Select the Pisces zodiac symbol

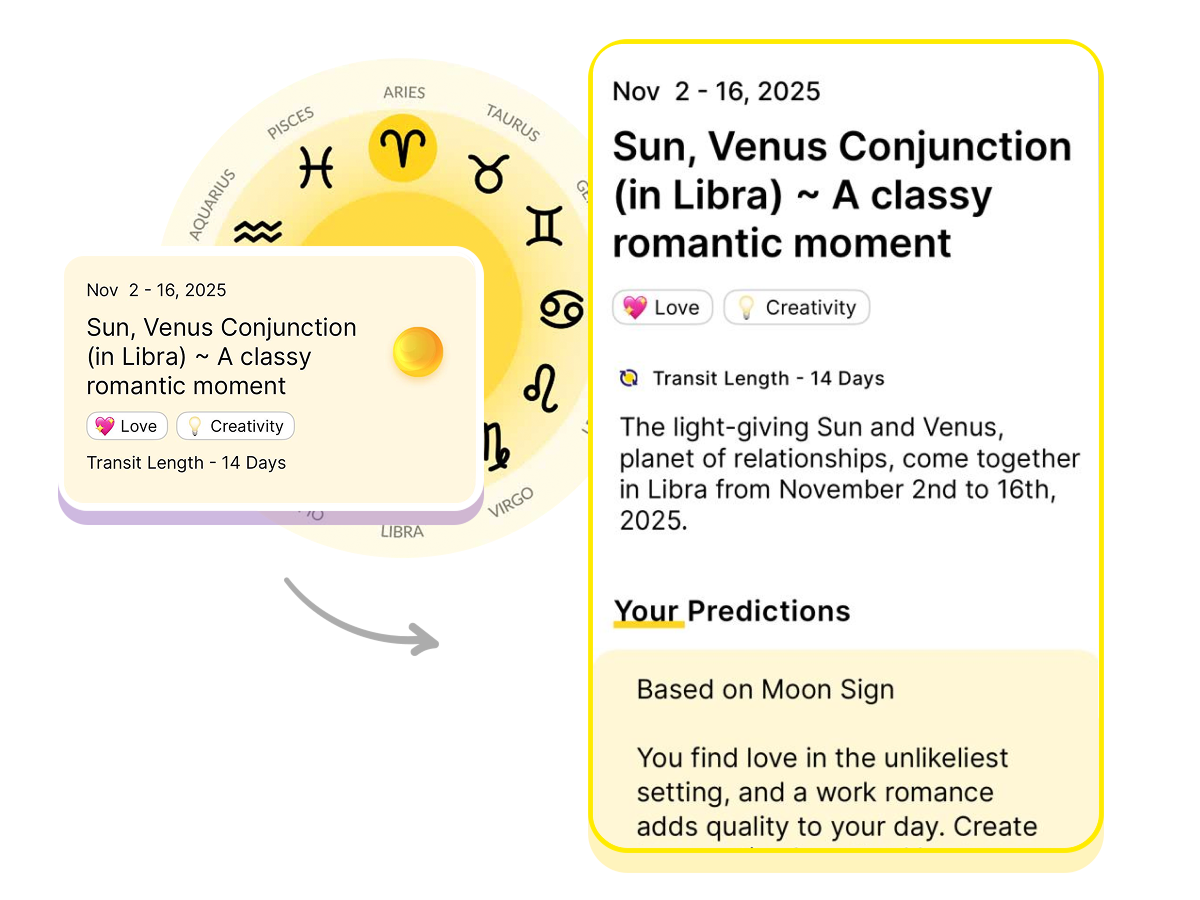[316, 167]
